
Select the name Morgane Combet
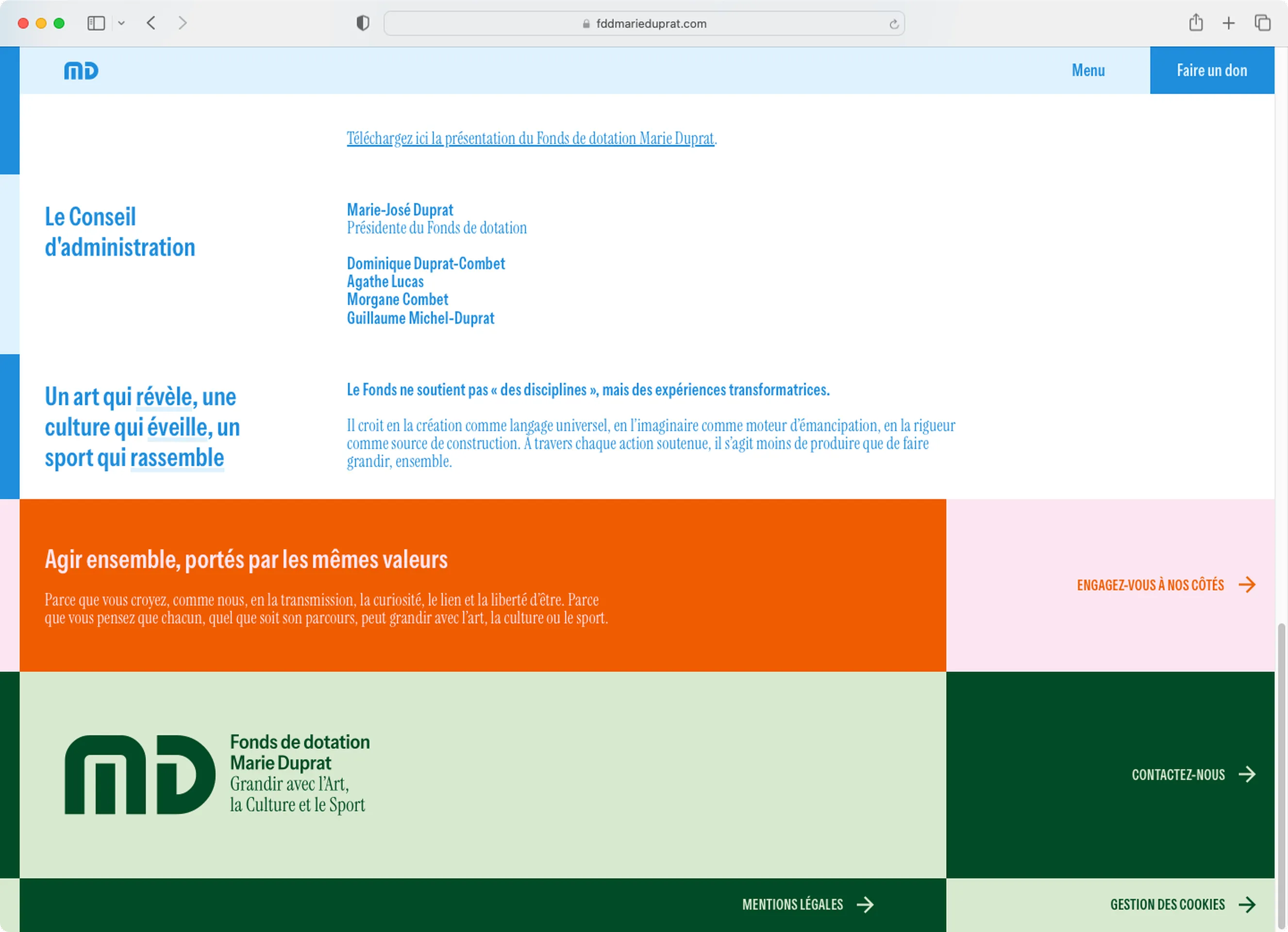point(398,300)
